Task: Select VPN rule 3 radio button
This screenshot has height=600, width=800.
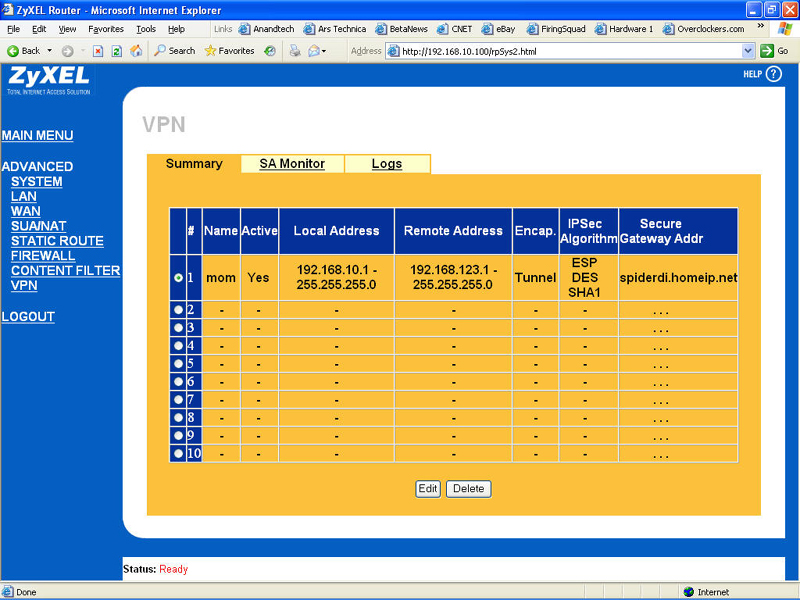Action: click(178, 328)
